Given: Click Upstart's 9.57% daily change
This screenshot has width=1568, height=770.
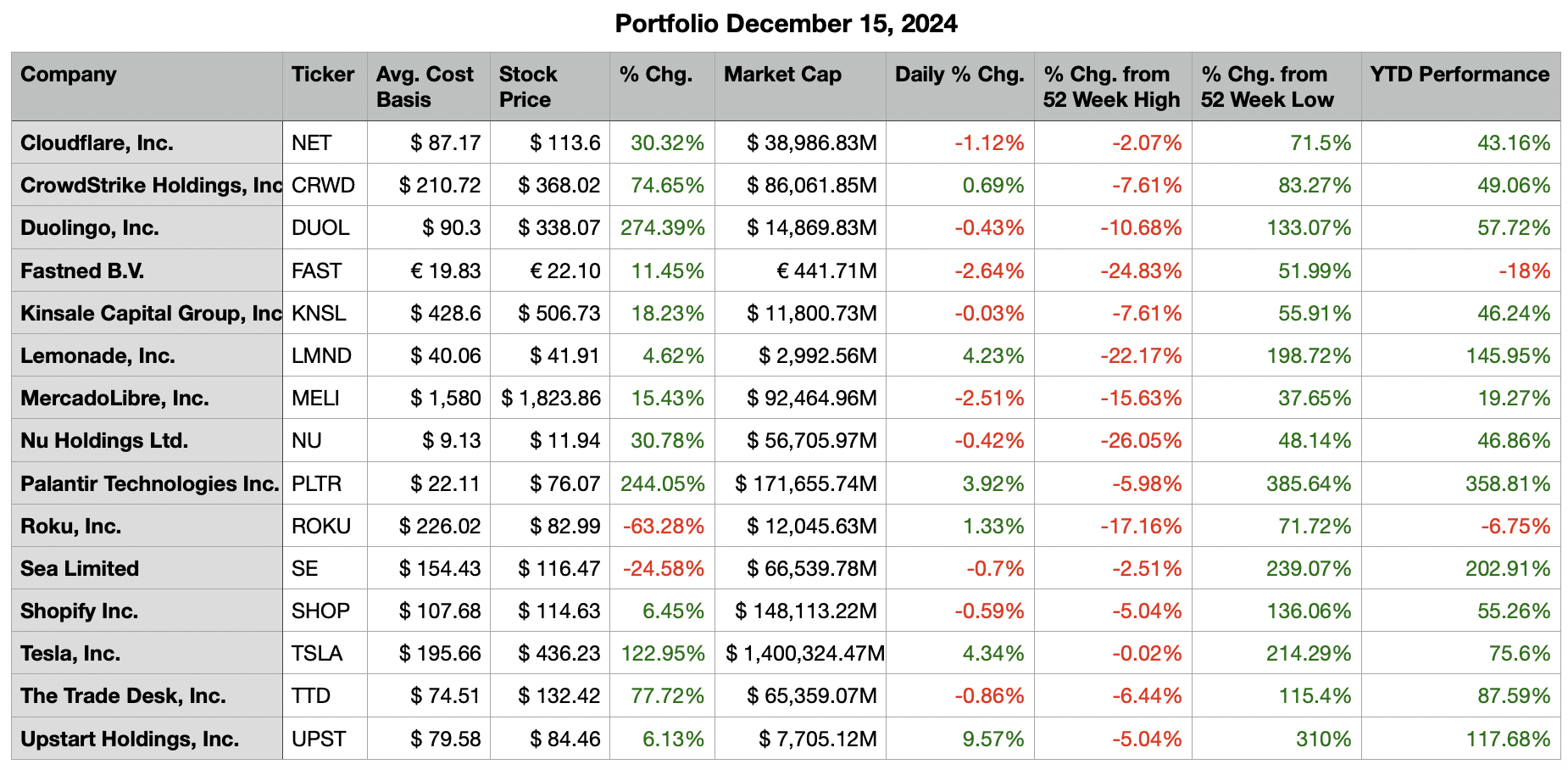Looking at the screenshot, I should 993,739.
